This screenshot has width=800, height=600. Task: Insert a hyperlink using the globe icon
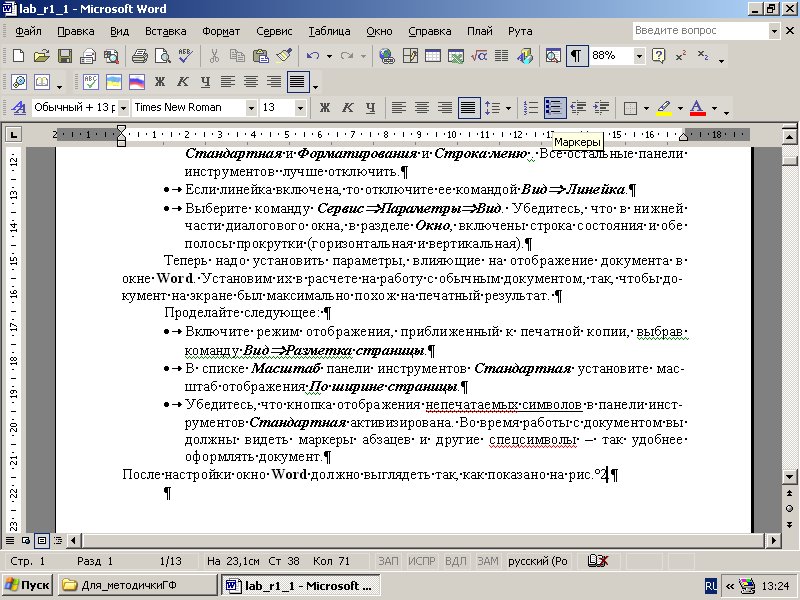pos(387,56)
